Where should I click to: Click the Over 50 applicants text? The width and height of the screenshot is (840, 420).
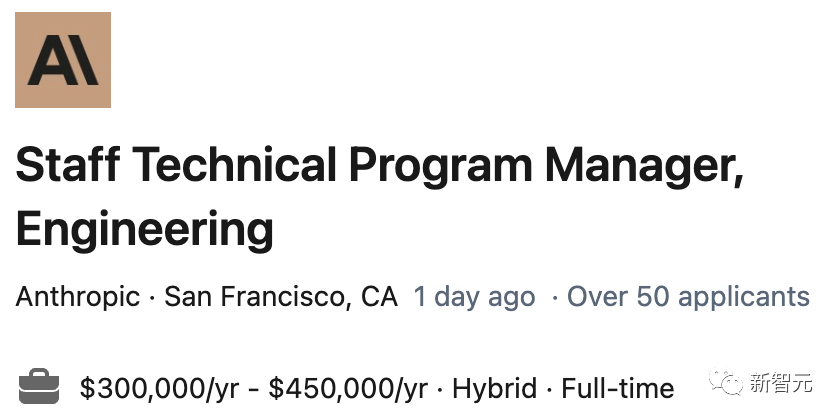688,297
